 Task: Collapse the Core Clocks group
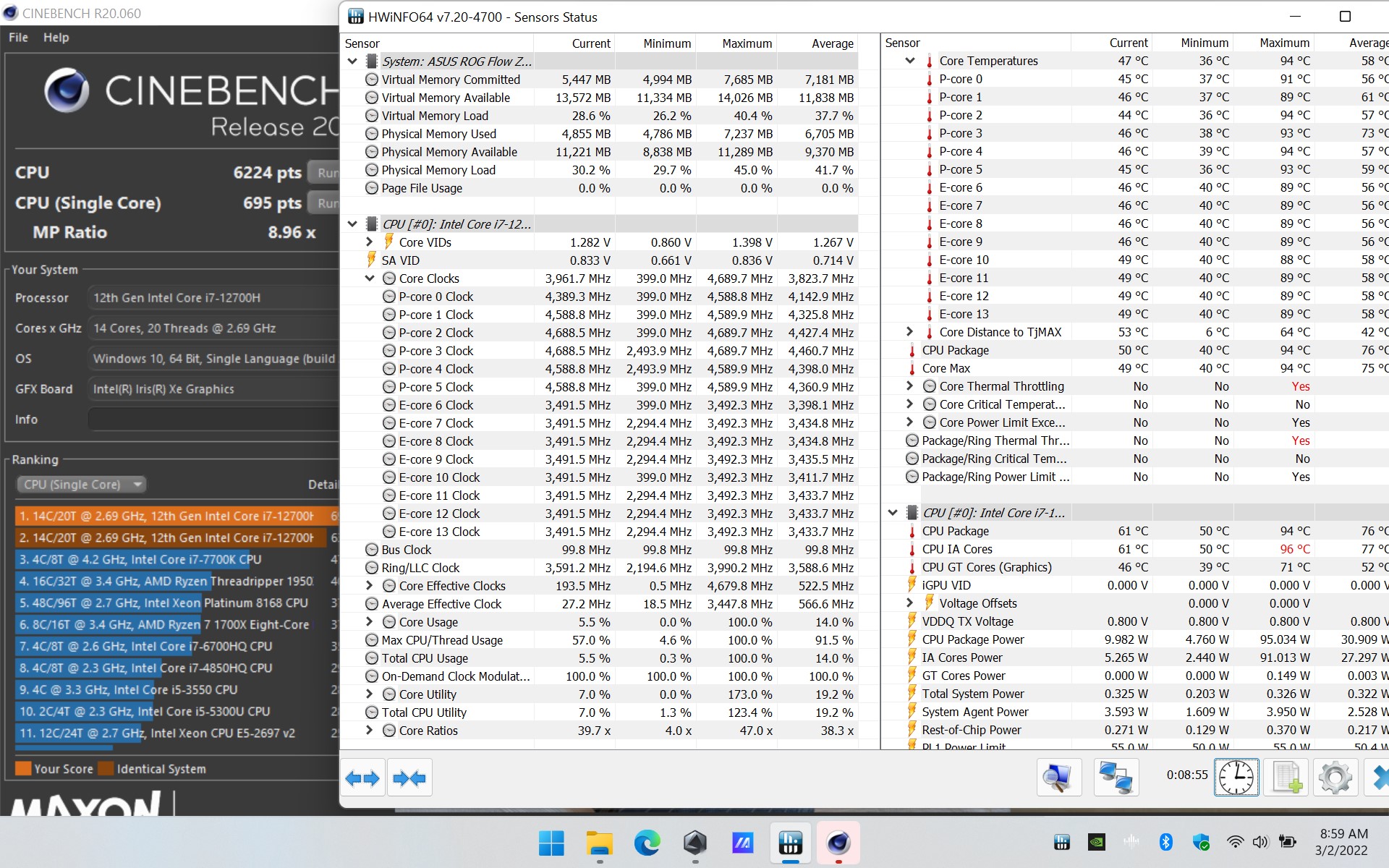[x=370, y=278]
